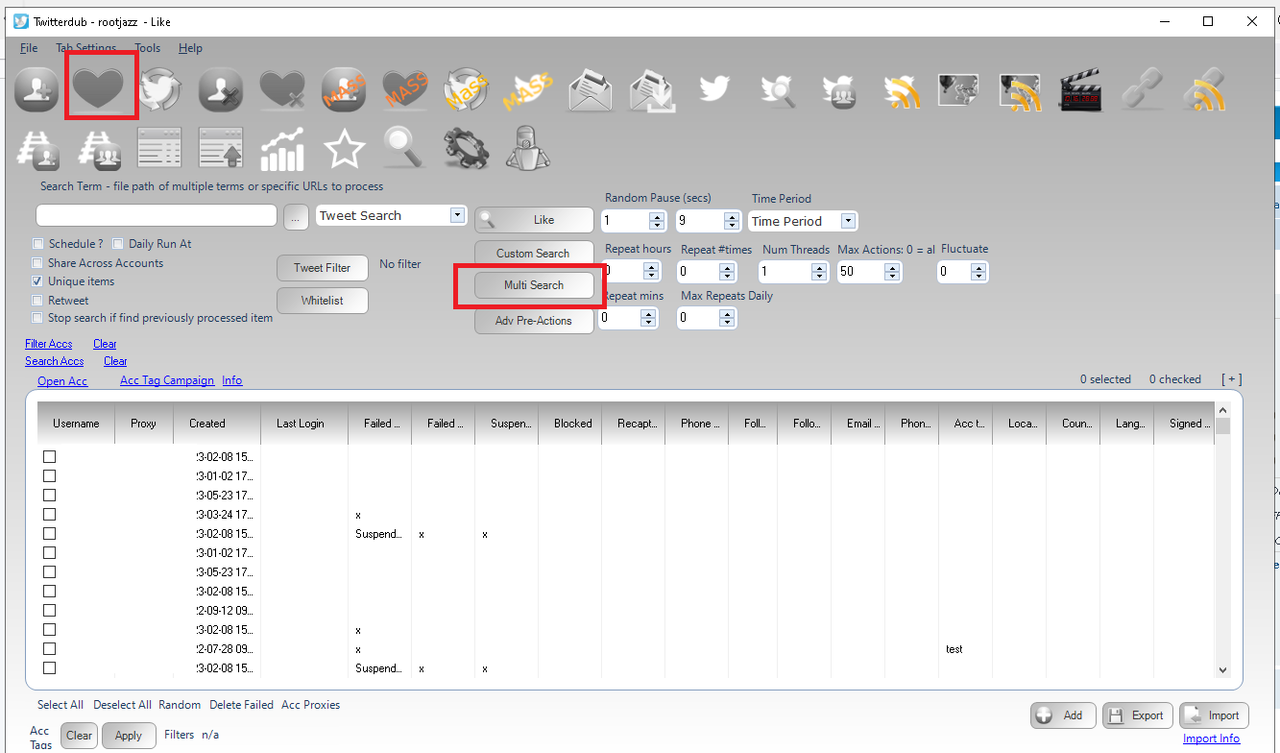This screenshot has width=1280, height=753.
Task: Open the list table with up-arrow icon
Action: pyautogui.click(x=221, y=149)
